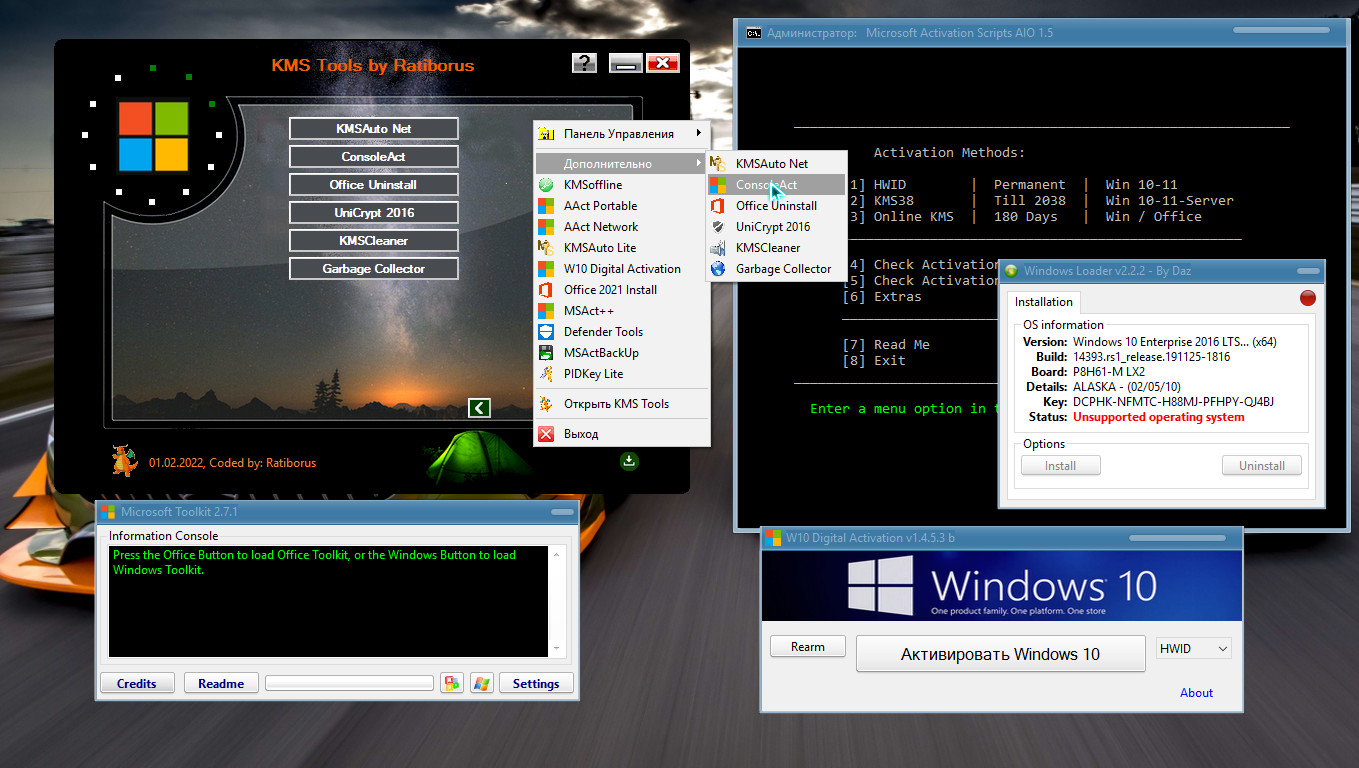Screen dimensions: 1359x768
Task: Select Office 2021 Install menu entry
Action: click(621, 290)
